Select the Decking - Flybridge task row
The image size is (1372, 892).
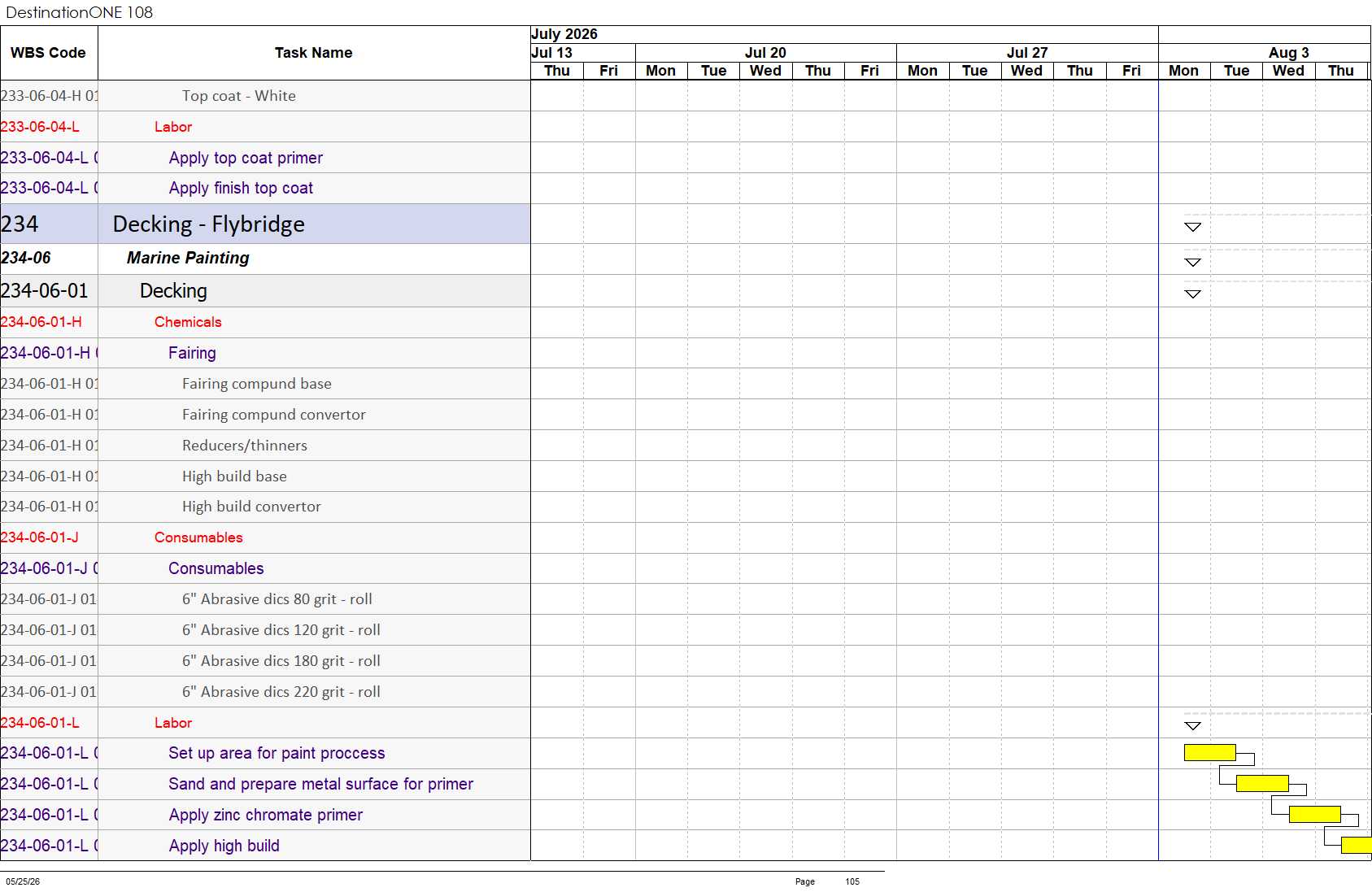coord(265,224)
